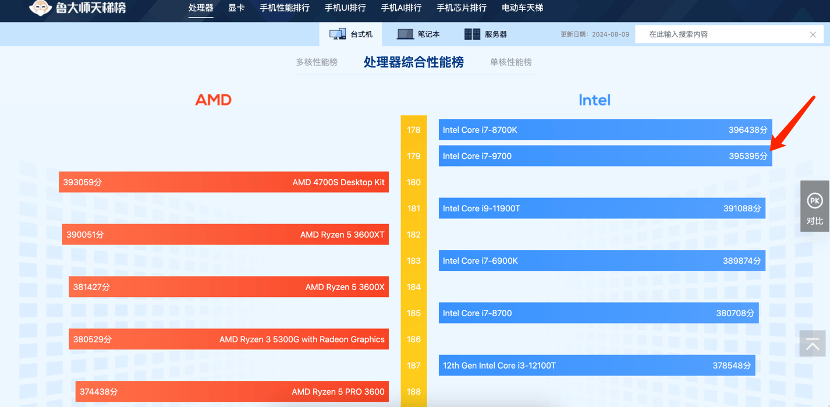Click the Intel column heading

(594, 100)
